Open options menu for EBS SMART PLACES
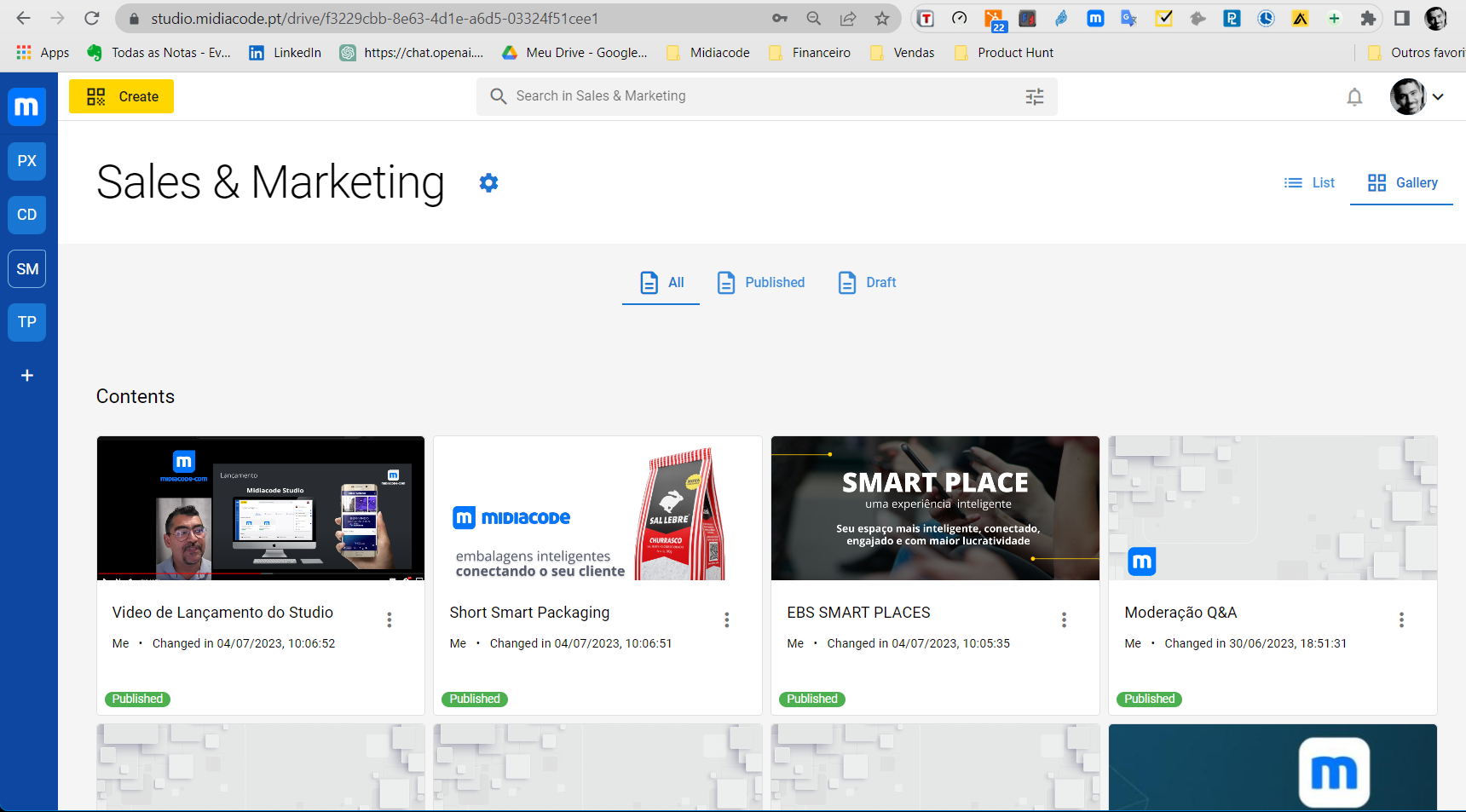This screenshot has height=812, width=1466. (1064, 620)
